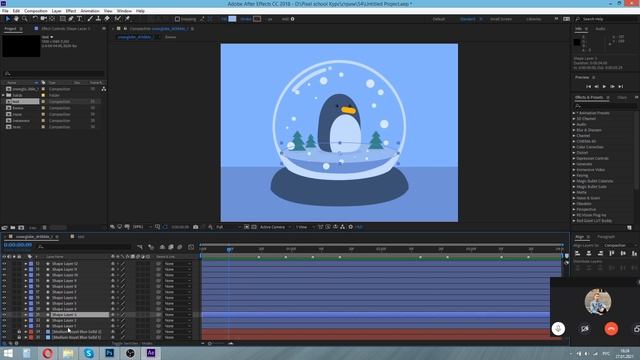Open Skype from the taskbar
Viewport: 640px width, 360px height.
point(89,353)
